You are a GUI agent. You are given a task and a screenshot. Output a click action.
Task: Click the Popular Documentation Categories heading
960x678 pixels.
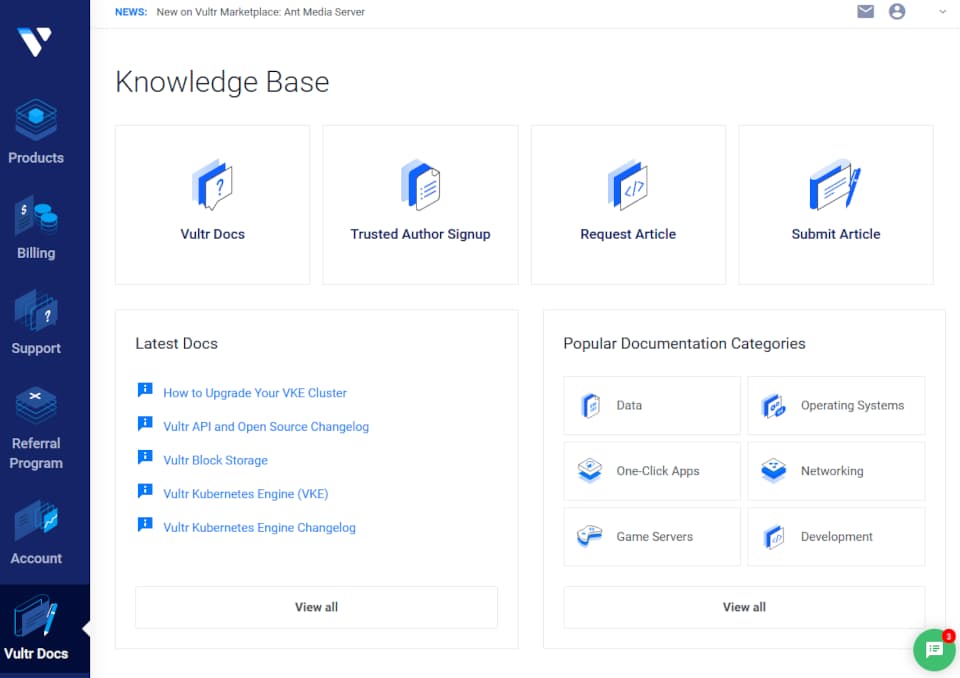pos(684,344)
